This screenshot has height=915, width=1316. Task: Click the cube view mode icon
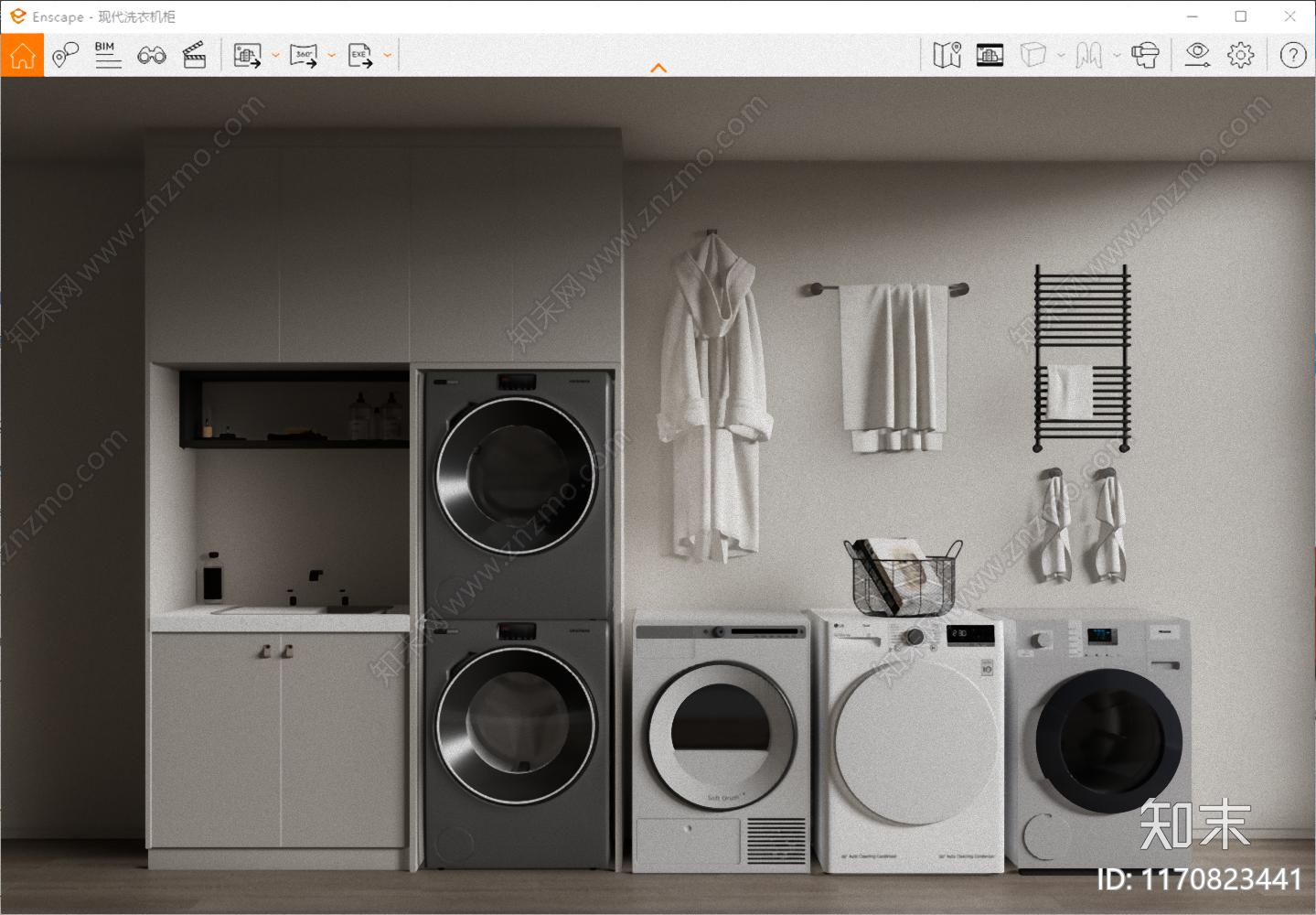pyautogui.click(x=1033, y=55)
